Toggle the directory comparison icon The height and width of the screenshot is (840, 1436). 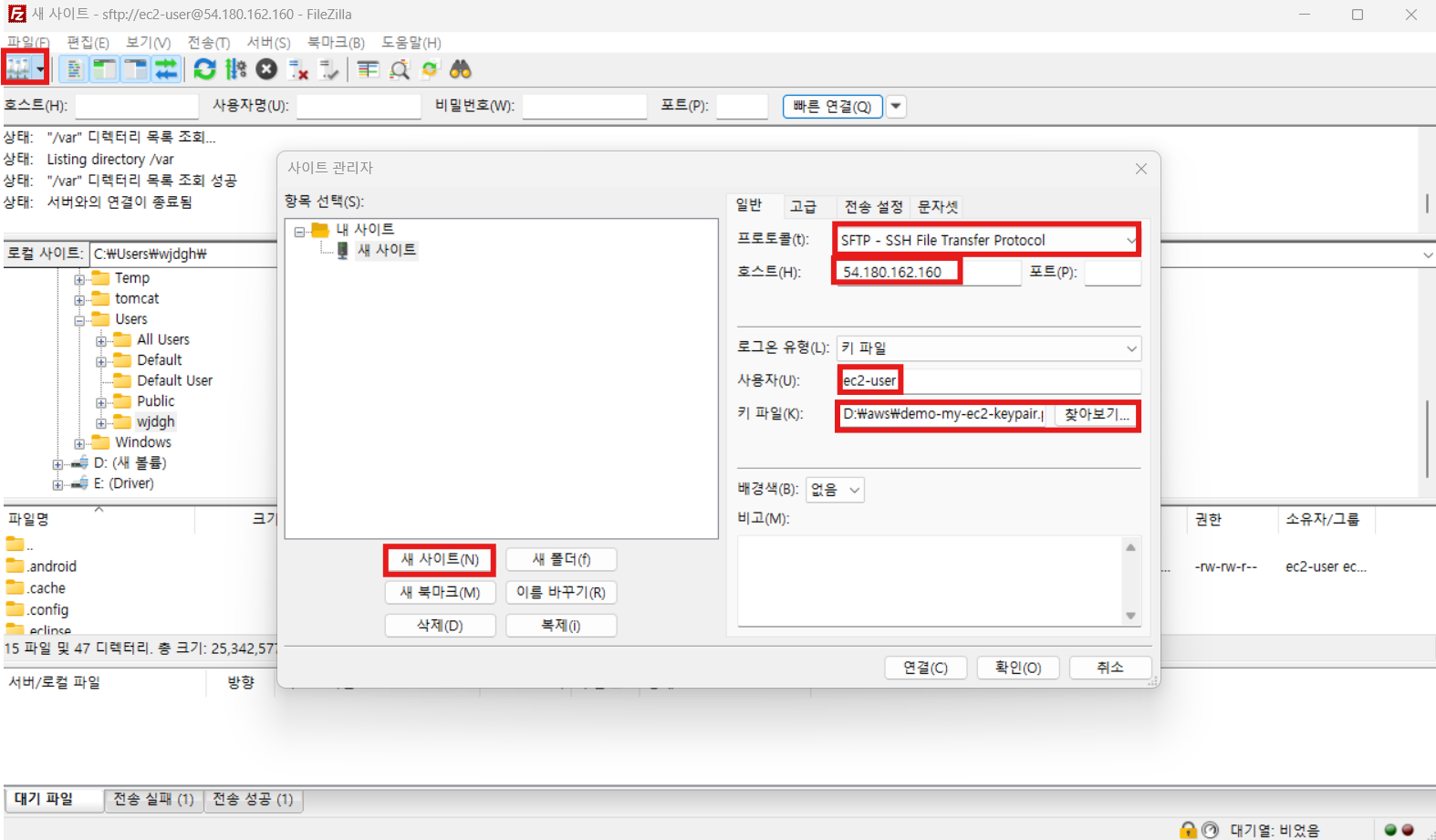pos(400,69)
